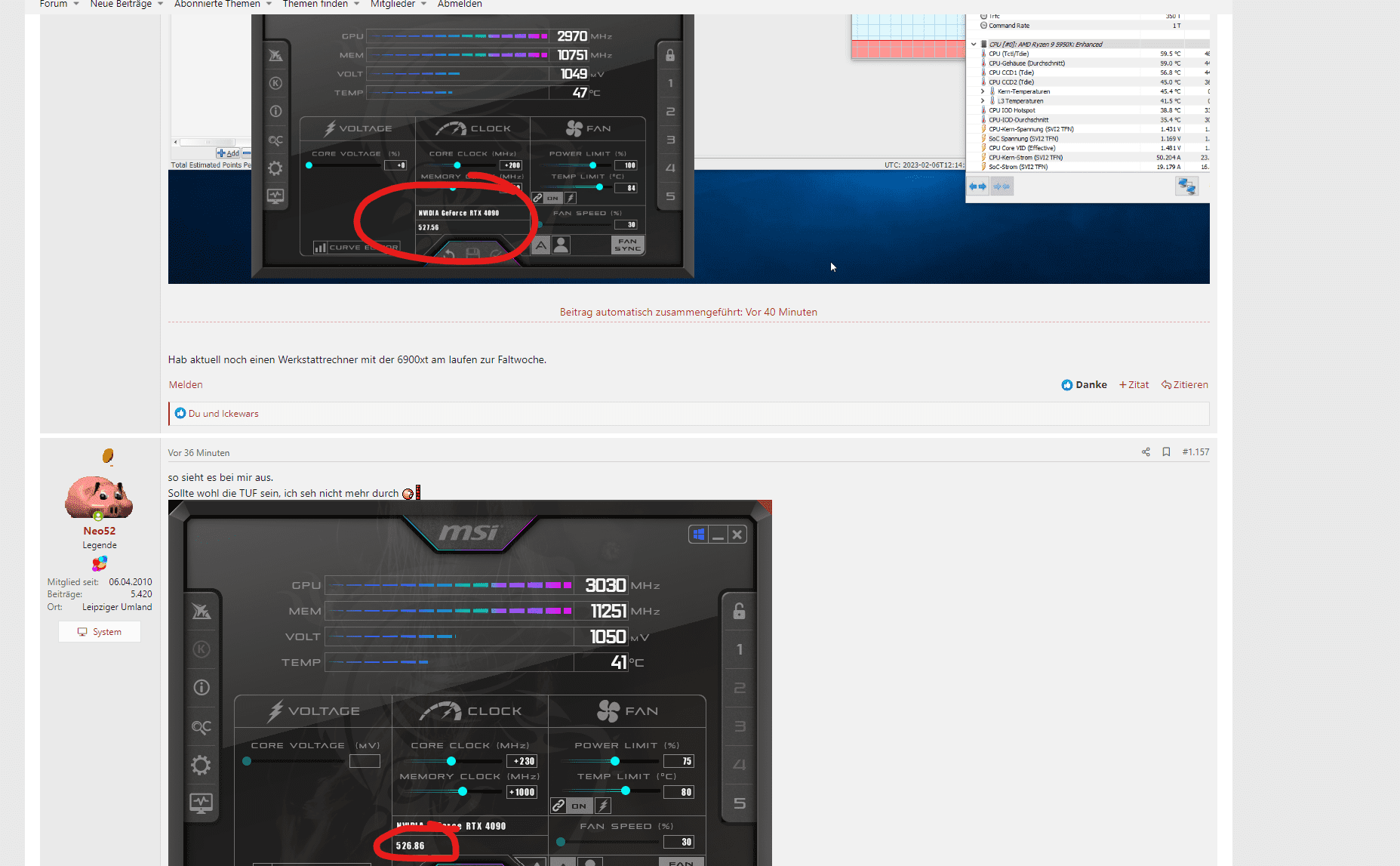1400x866 pixels.
Task: Open the Abonnierte Themen dropdown arrow
Action: pyautogui.click(x=269, y=4)
